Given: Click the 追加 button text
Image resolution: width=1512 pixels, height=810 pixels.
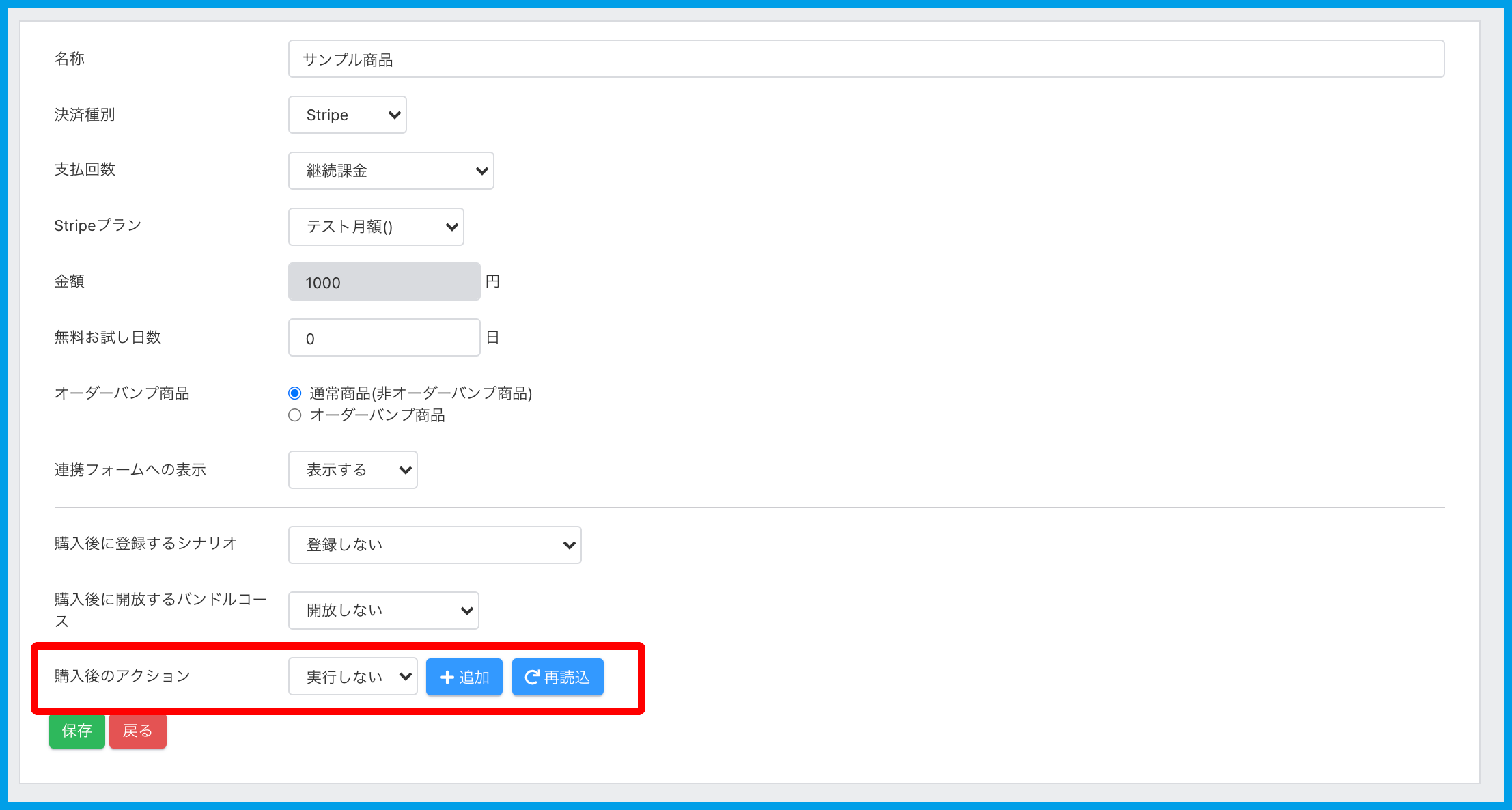Looking at the screenshot, I should tap(474, 677).
